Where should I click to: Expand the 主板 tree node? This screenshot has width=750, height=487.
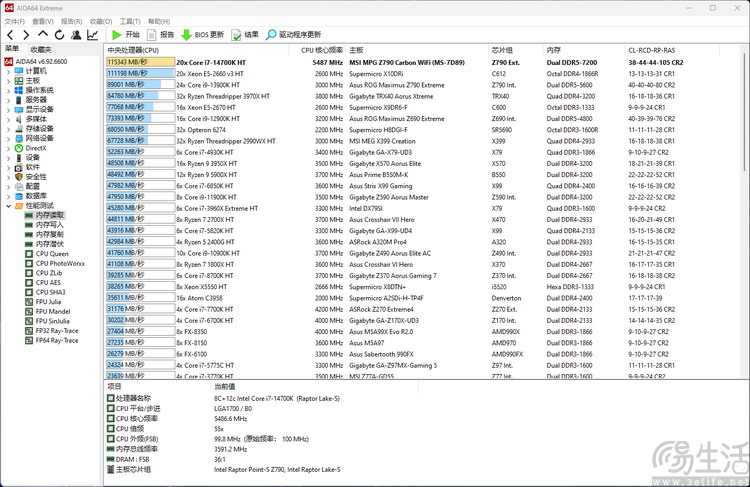click(8, 80)
